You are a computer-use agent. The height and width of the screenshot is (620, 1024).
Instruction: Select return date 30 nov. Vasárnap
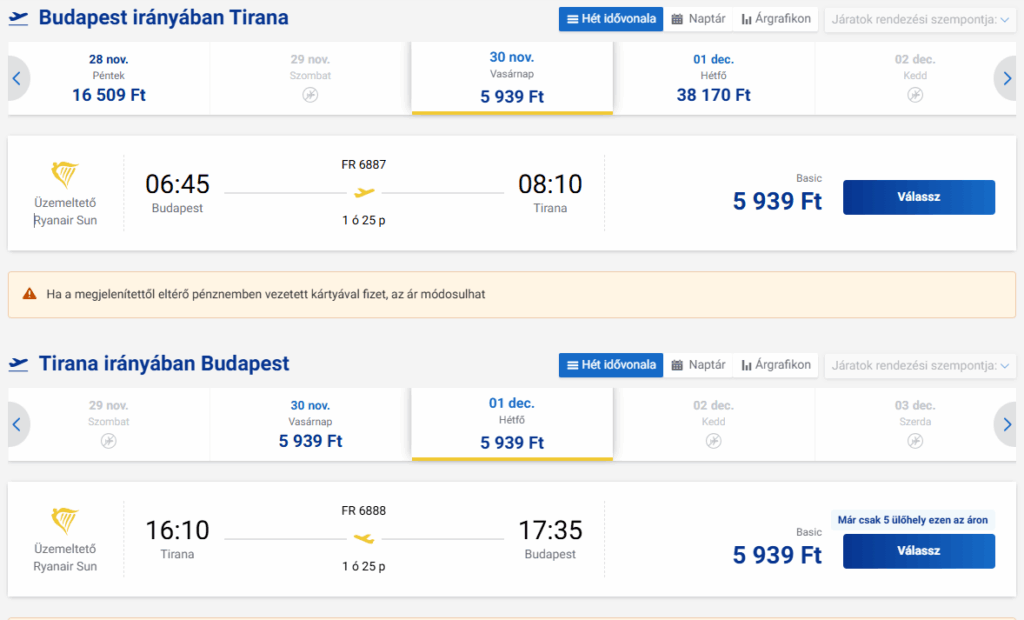[x=310, y=425]
